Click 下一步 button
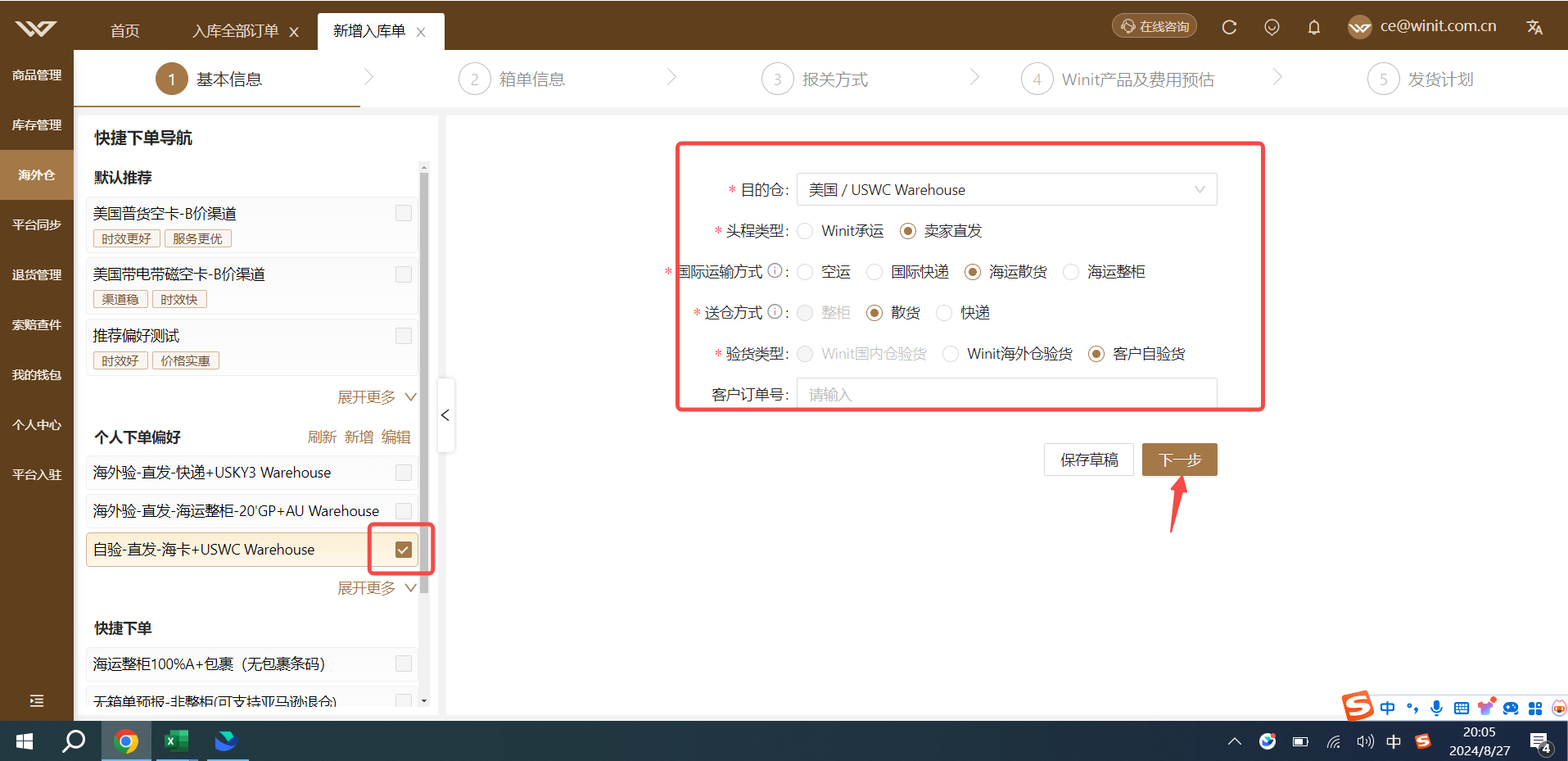The width and height of the screenshot is (1568, 761). tap(1180, 460)
